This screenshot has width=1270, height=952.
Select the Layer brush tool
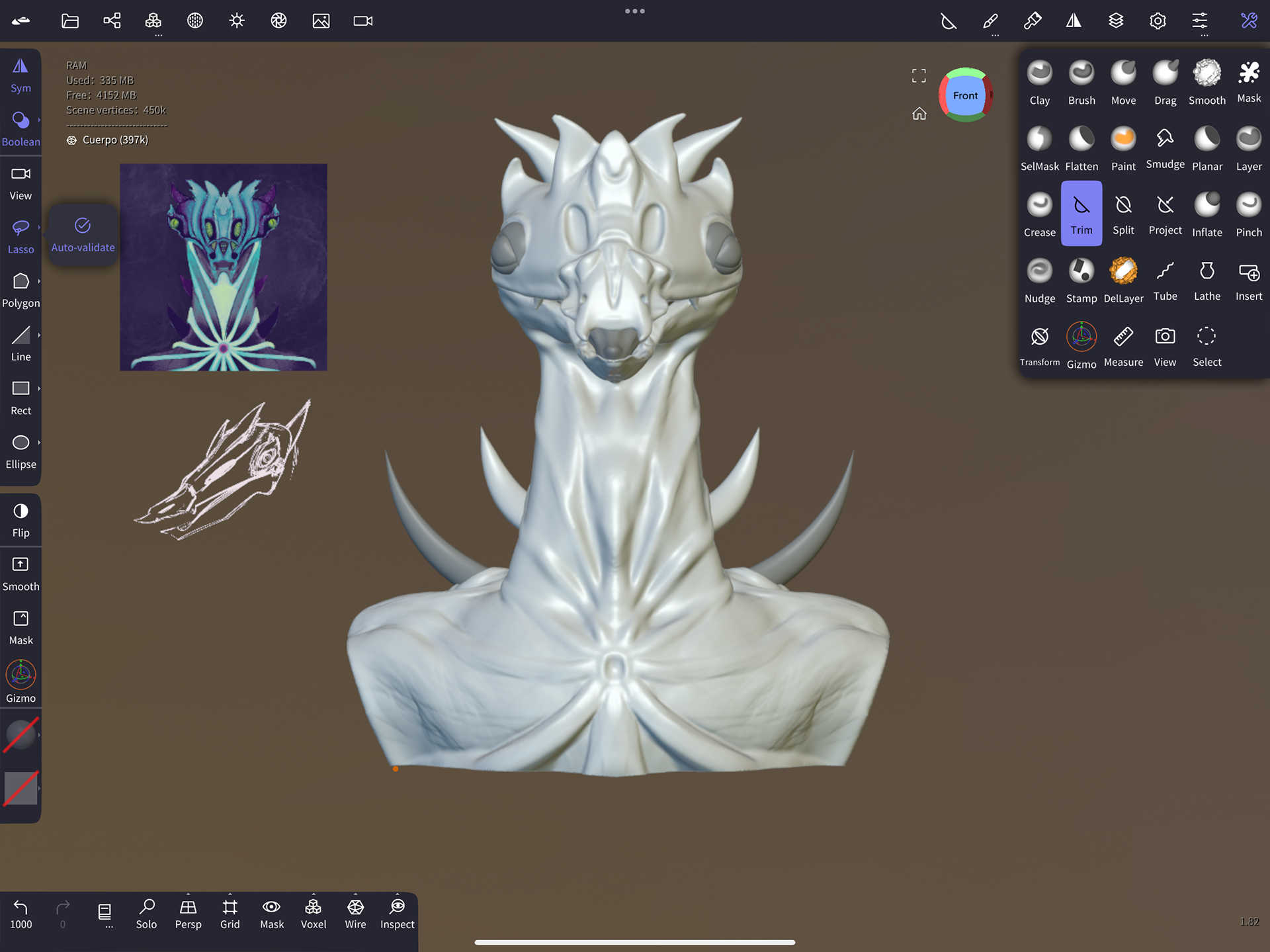1249,148
